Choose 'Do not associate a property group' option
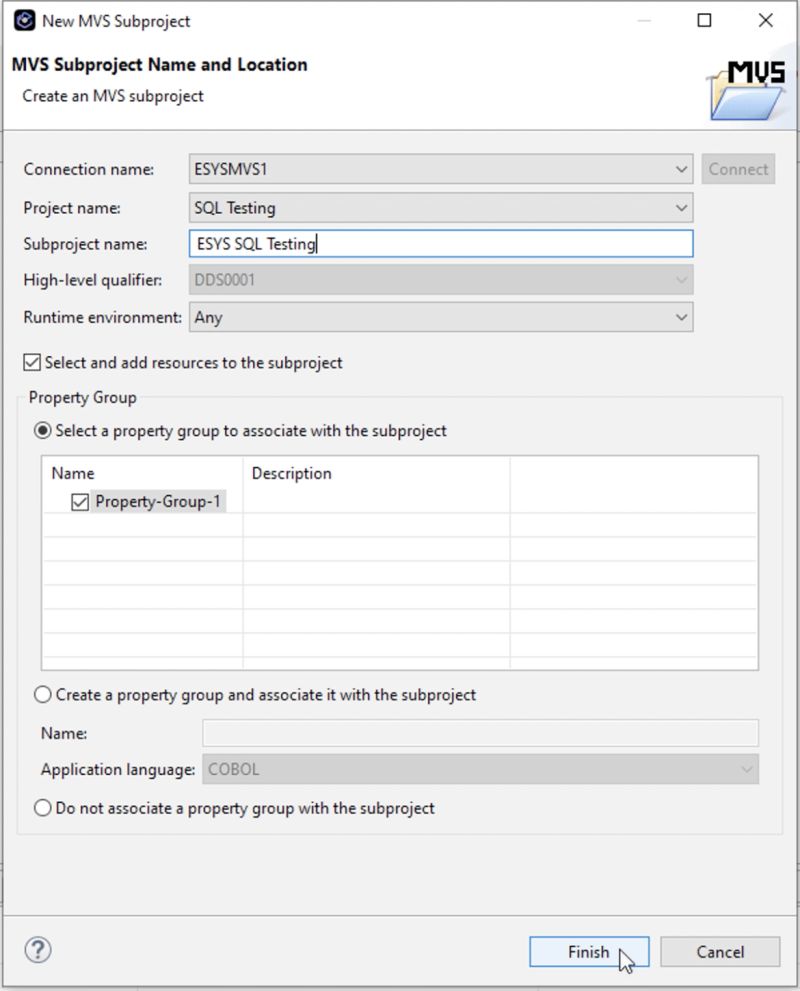800x991 pixels. click(x=42, y=806)
